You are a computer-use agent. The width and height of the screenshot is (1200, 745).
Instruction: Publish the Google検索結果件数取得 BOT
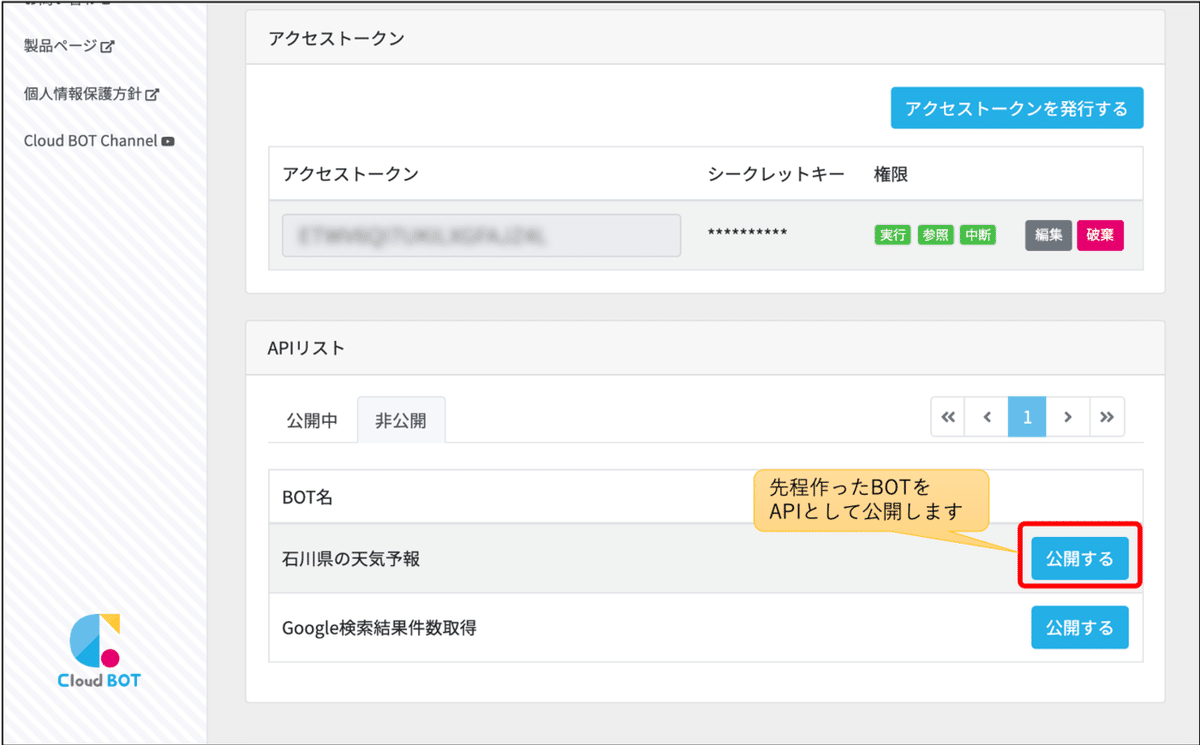tap(1079, 628)
